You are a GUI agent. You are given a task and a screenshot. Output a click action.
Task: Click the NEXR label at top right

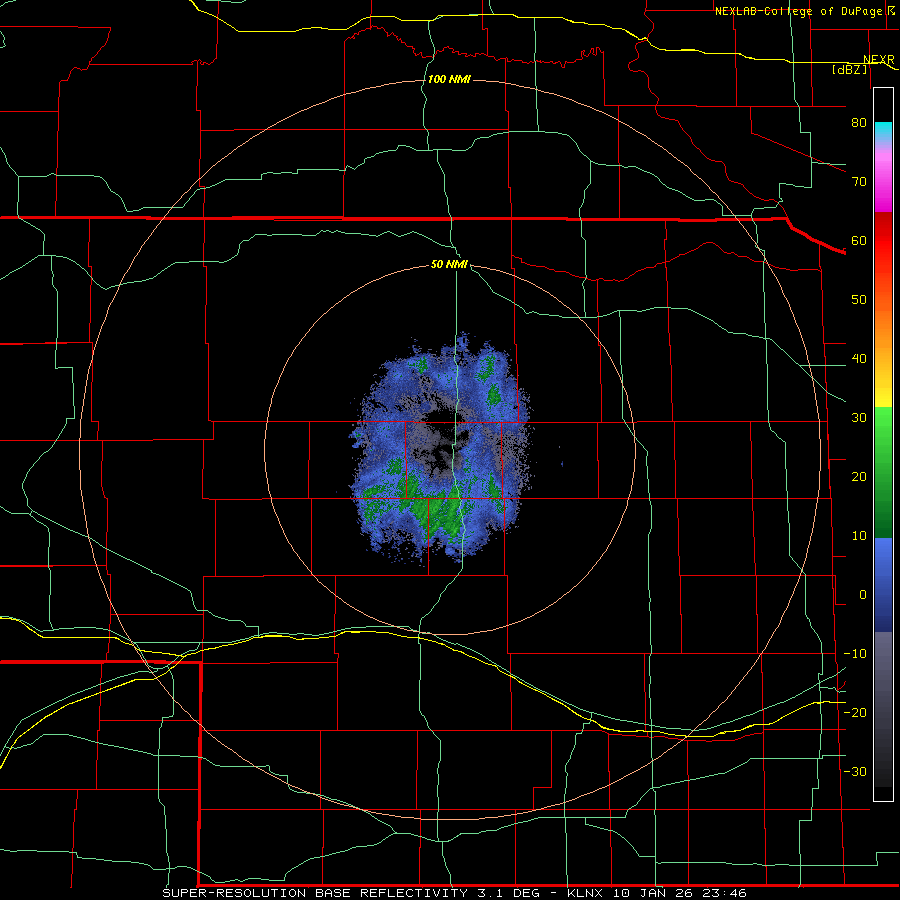click(878, 60)
